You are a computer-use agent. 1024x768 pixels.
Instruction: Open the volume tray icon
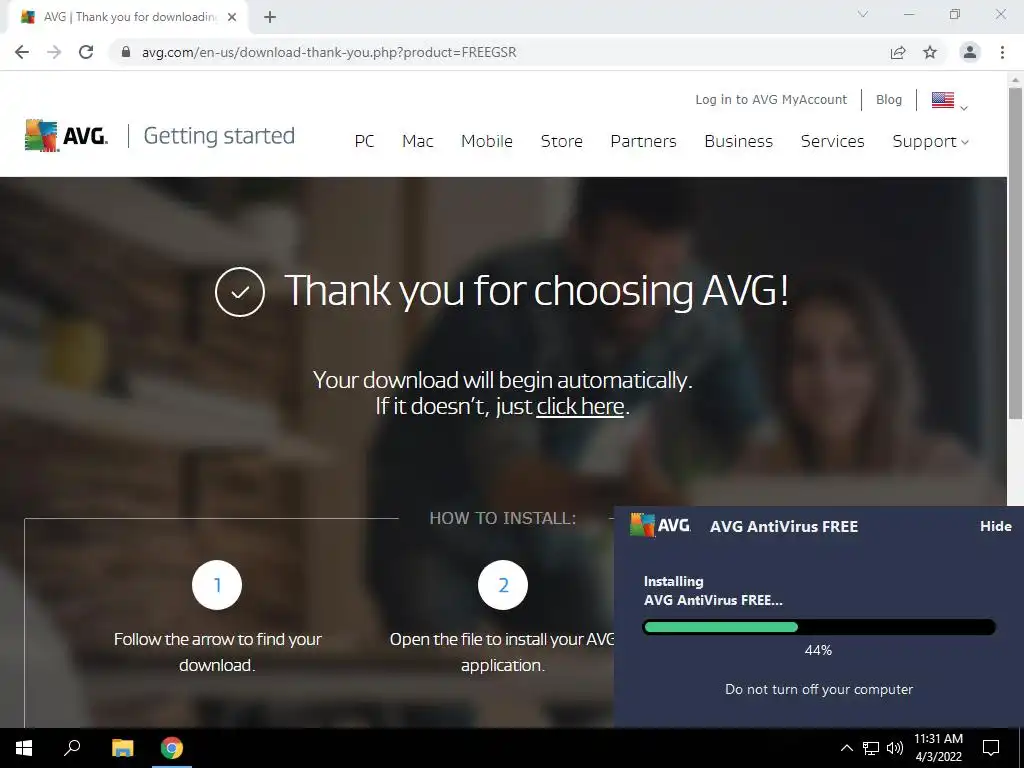tap(895, 748)
